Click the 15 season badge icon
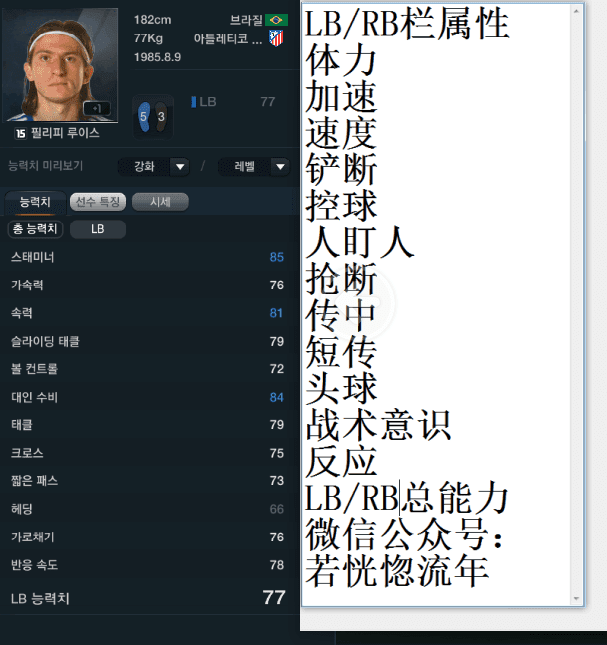Screen dimensions: 607x645 click(21, 133)
